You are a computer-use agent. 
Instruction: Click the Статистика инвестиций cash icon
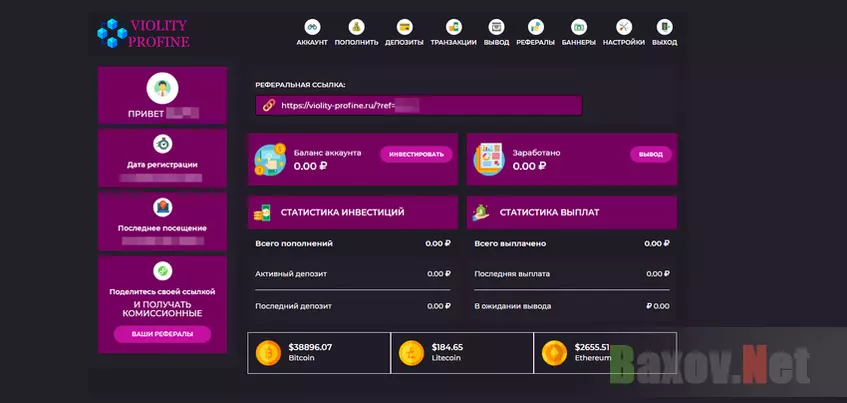[x=263, y=213]
